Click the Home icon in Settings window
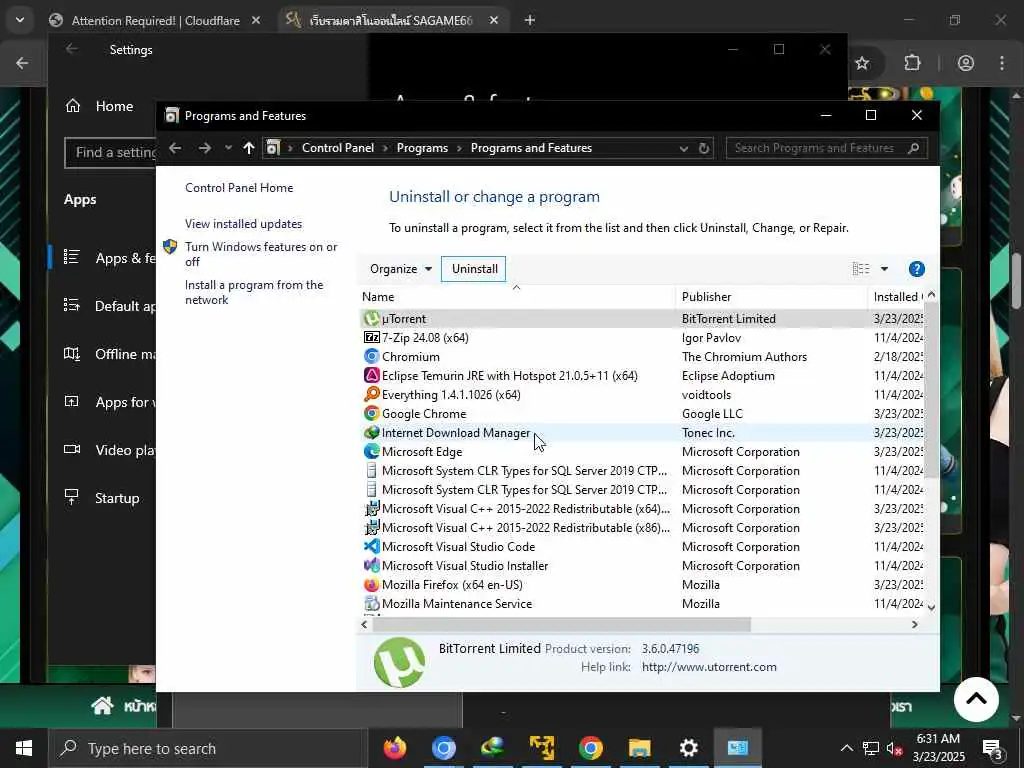 click(73, 106)
